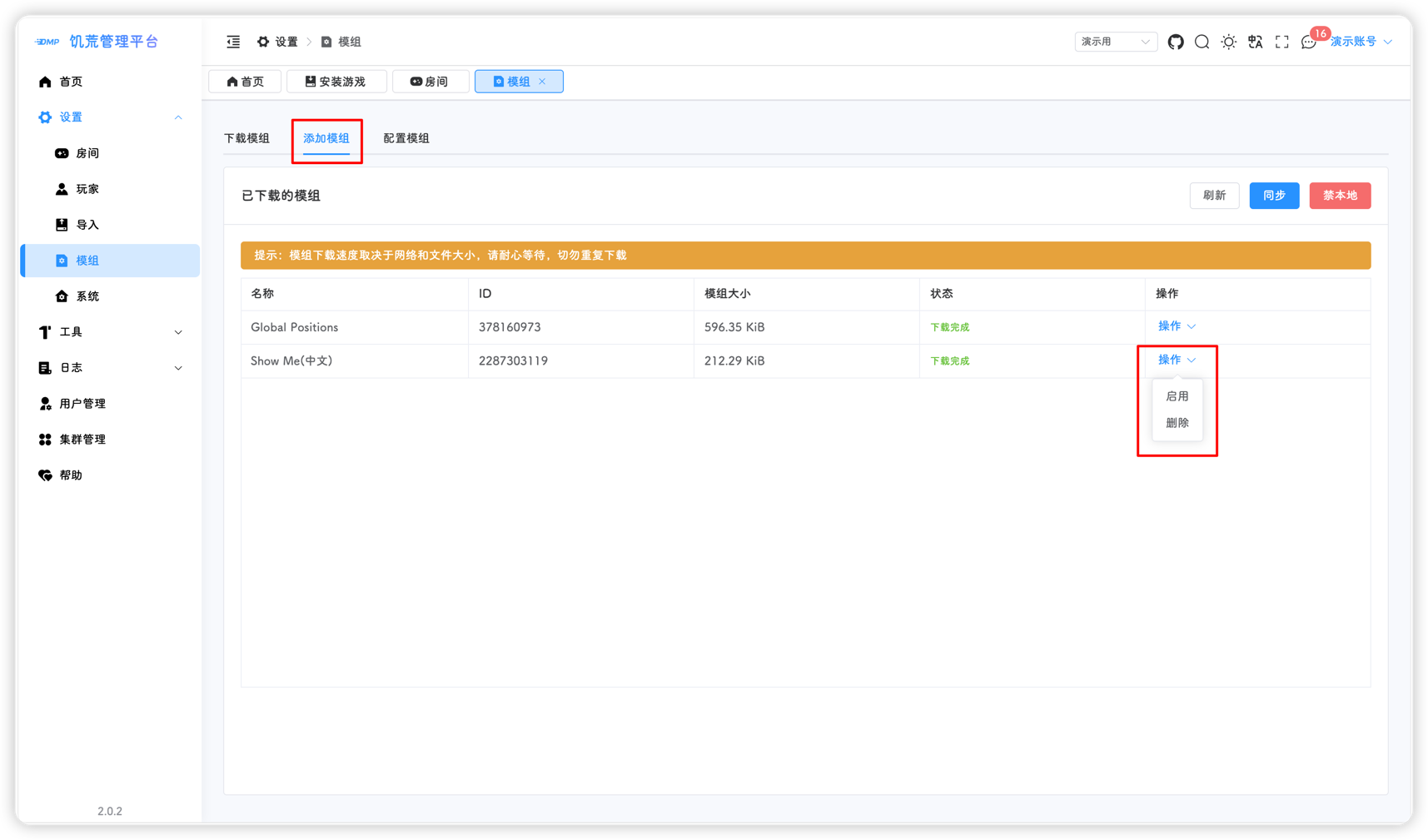The image size is (1428, 840).
Task: Enter fullscreen mode icon
Action: (1281, 42)
